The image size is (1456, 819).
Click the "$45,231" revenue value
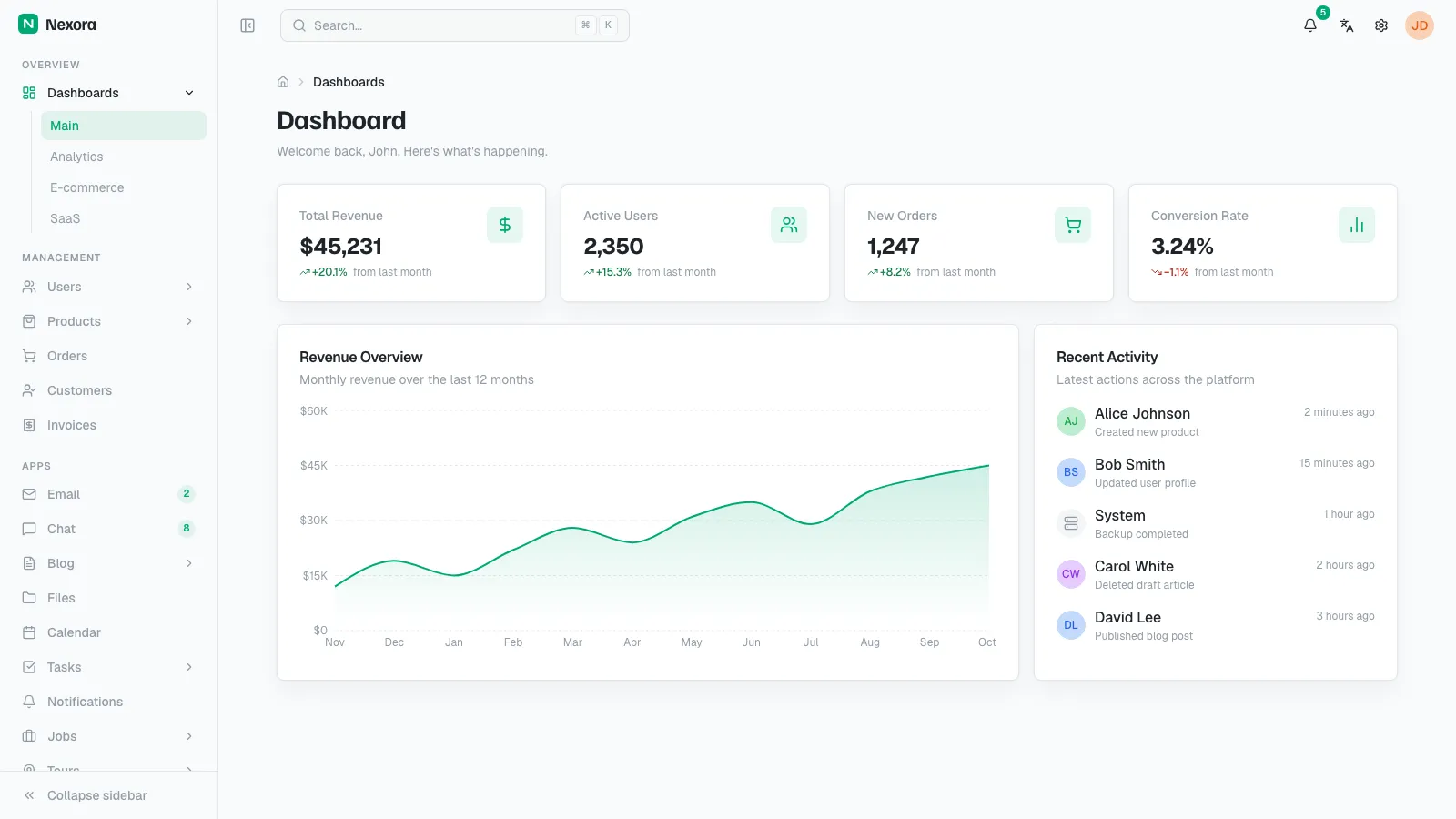point(341,247)
